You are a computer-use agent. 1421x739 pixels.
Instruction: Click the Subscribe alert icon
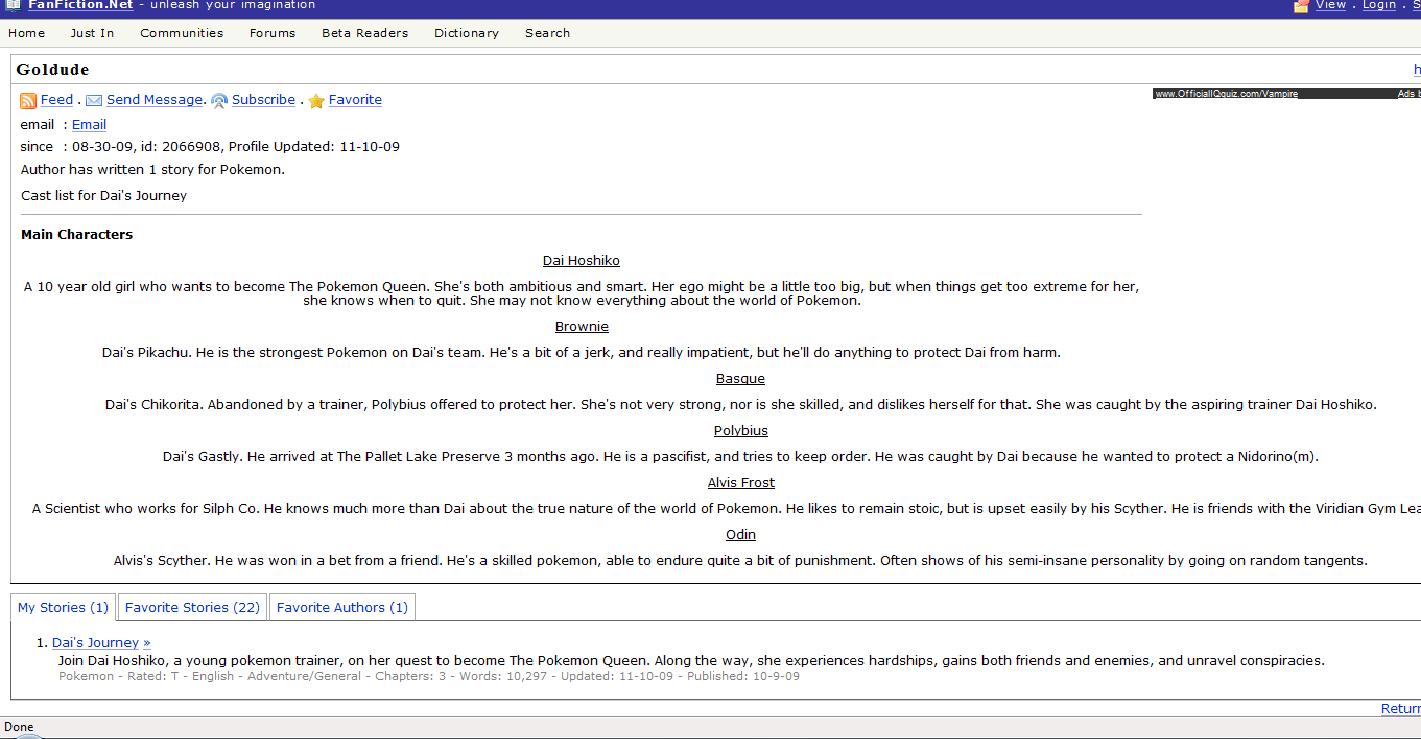(x=219, y=100)
